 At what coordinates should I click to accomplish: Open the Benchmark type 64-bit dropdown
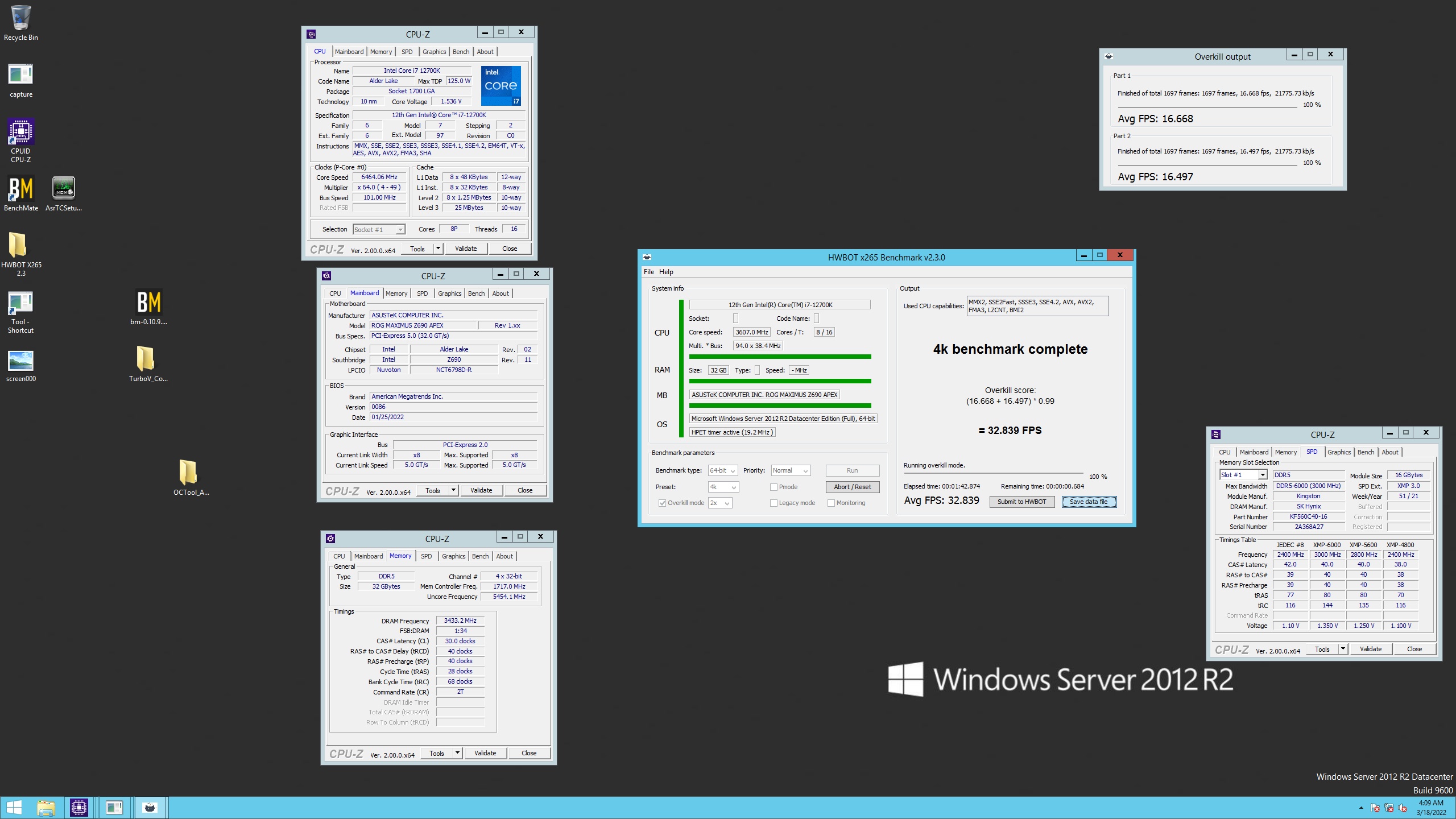click(723, 470)
